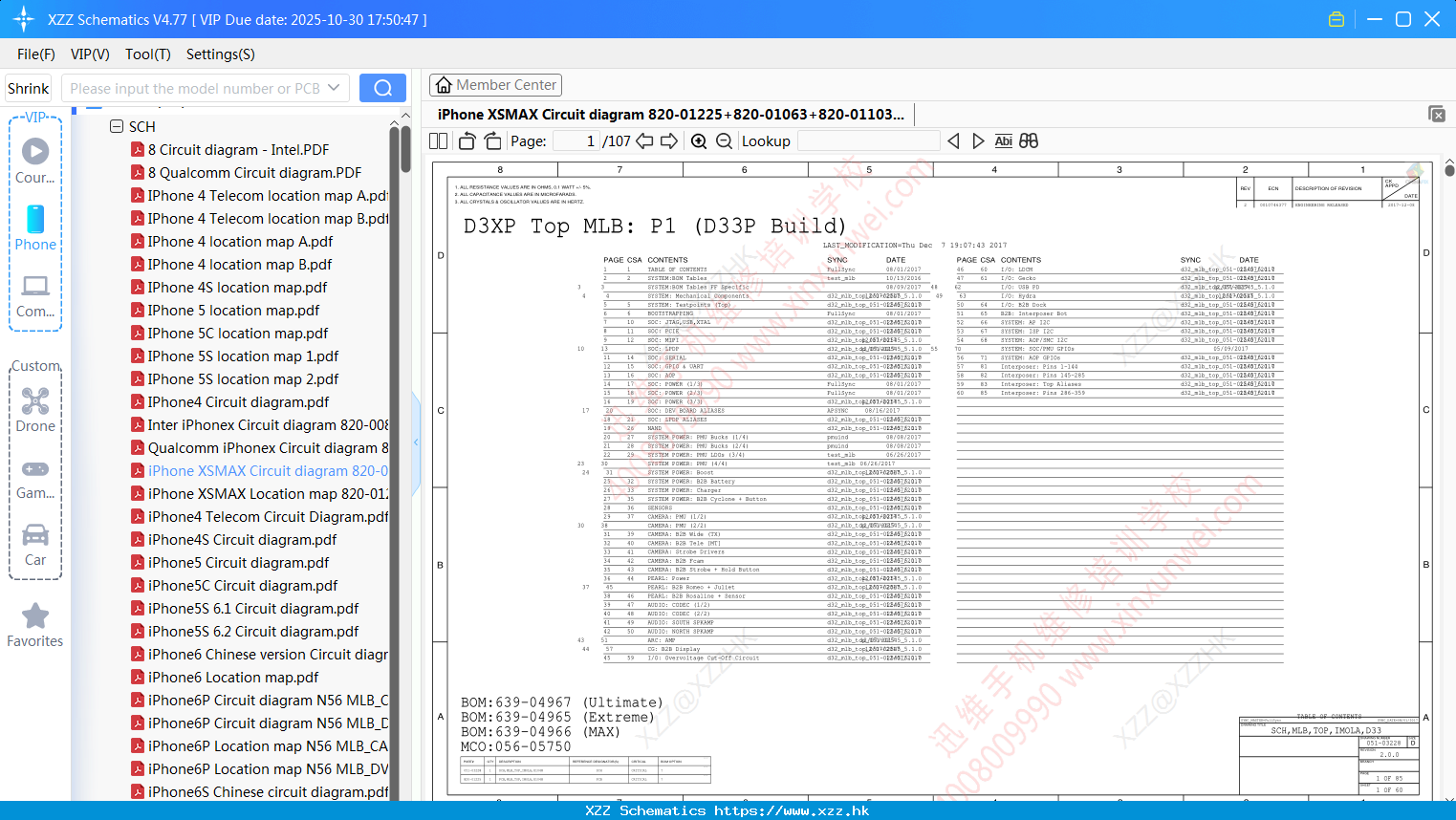Viewport: 1456px width, 820px height.
Task: Open the Drone category
Action: pyautogui.click(x=35, y=410)
